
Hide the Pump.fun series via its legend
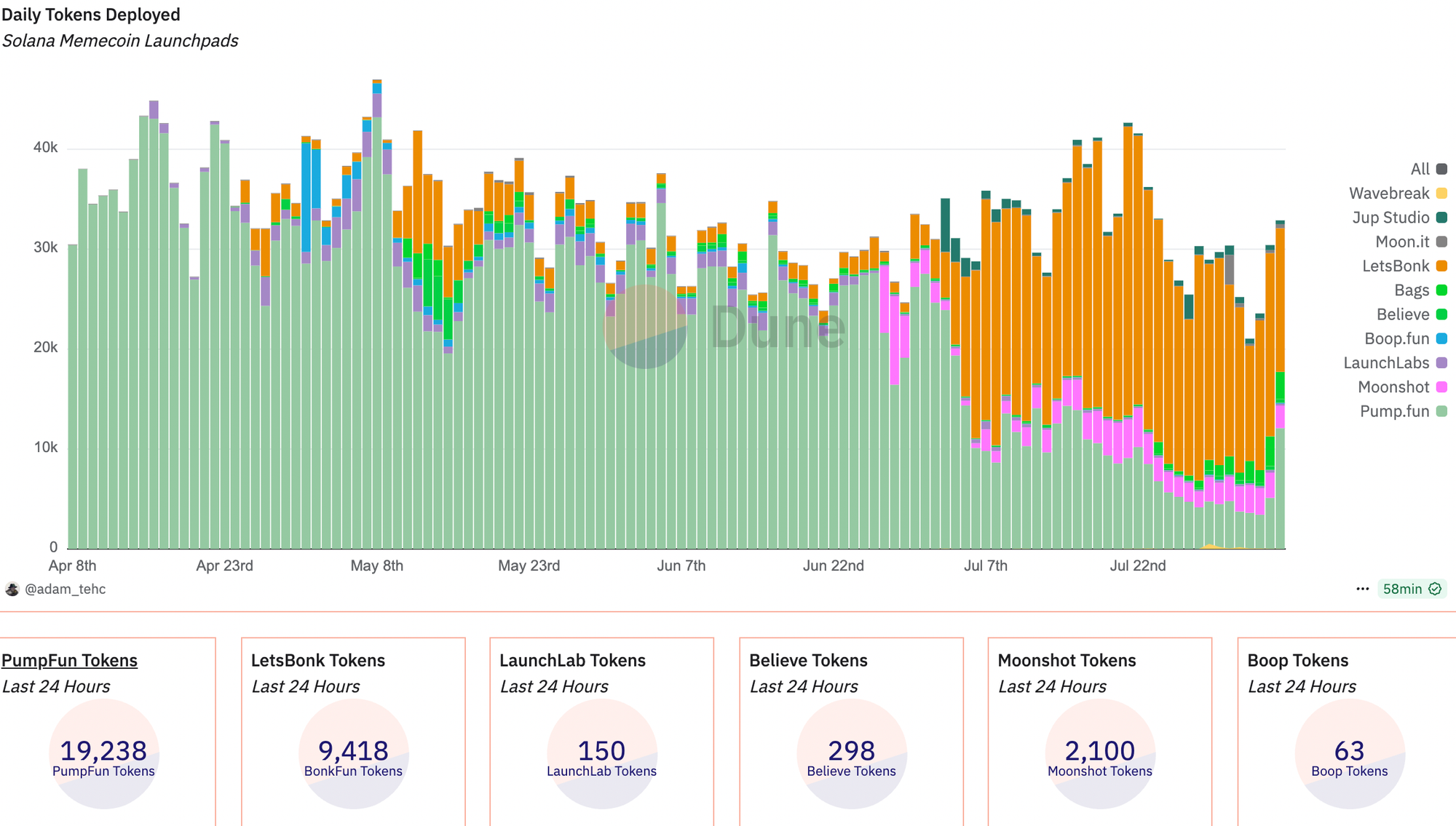click(x=1396, y=411)
